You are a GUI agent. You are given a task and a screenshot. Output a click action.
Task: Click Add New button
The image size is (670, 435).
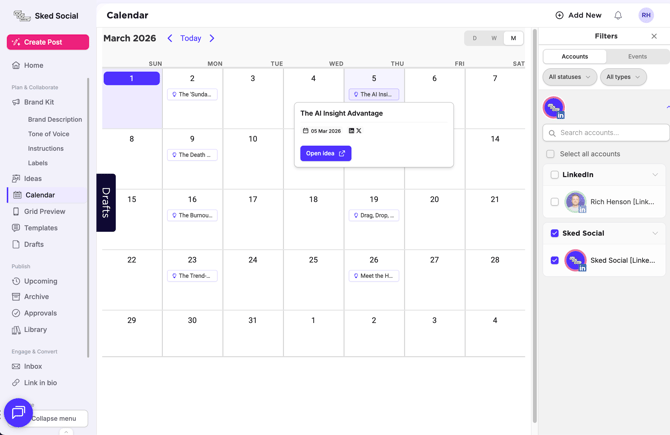pyautogui.click(x=578, y=15)
